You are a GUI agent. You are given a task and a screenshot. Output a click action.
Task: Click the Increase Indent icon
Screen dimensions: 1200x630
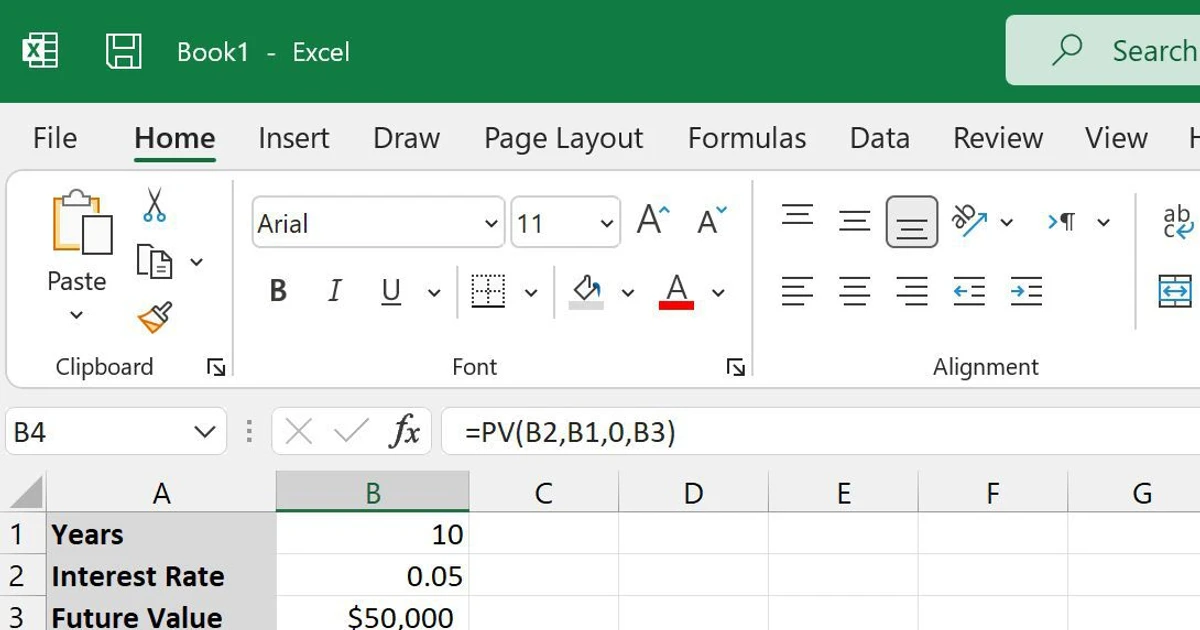click(1026, 291)
